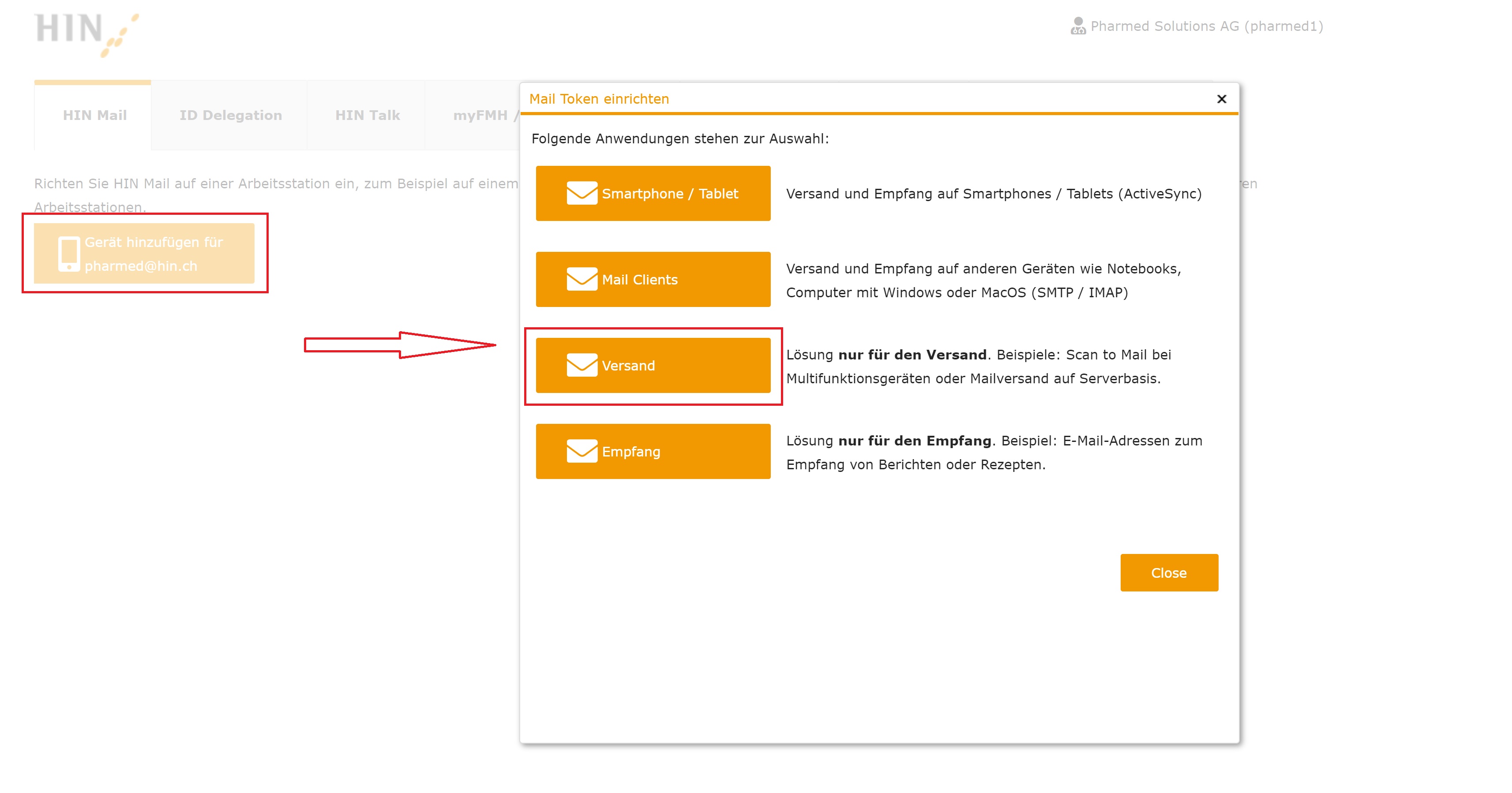This screenshot has height=793, width=1512.
Task: Choose the Versand option
Action: [653, 366]
